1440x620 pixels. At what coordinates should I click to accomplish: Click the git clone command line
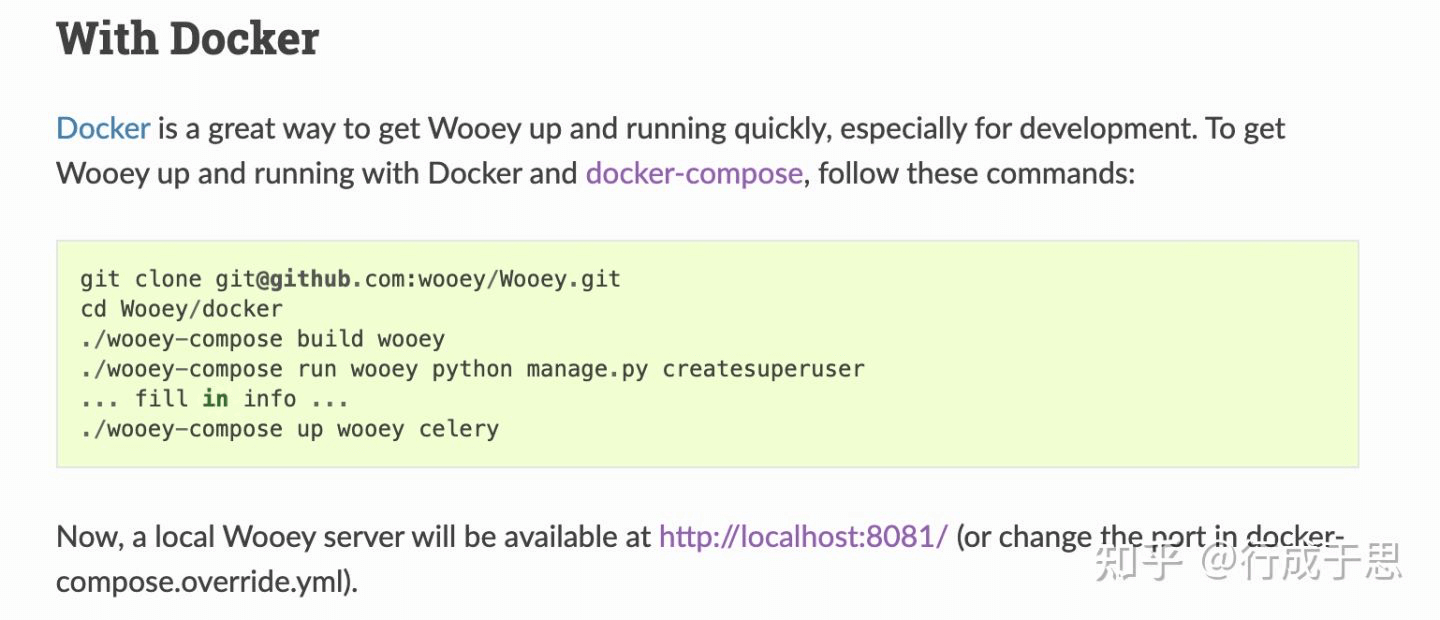tap(351, 279)
